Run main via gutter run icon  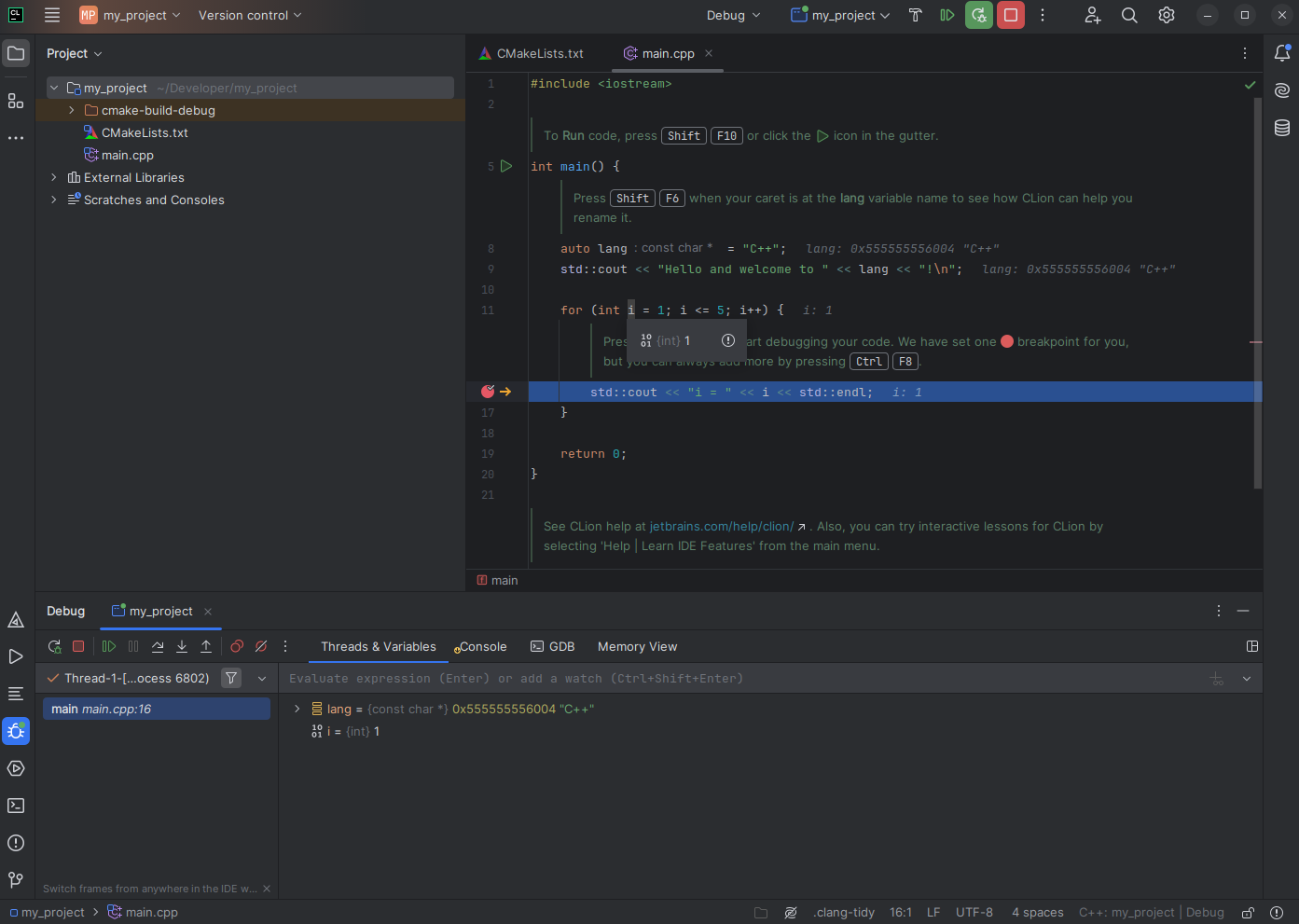pyautogui.click(x=506, y=166)
